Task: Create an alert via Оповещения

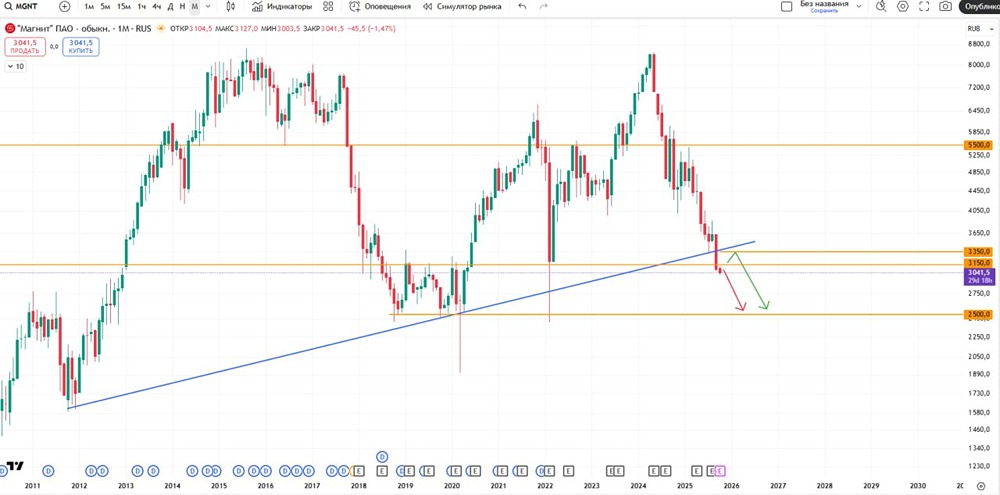Action: [380, 6]
